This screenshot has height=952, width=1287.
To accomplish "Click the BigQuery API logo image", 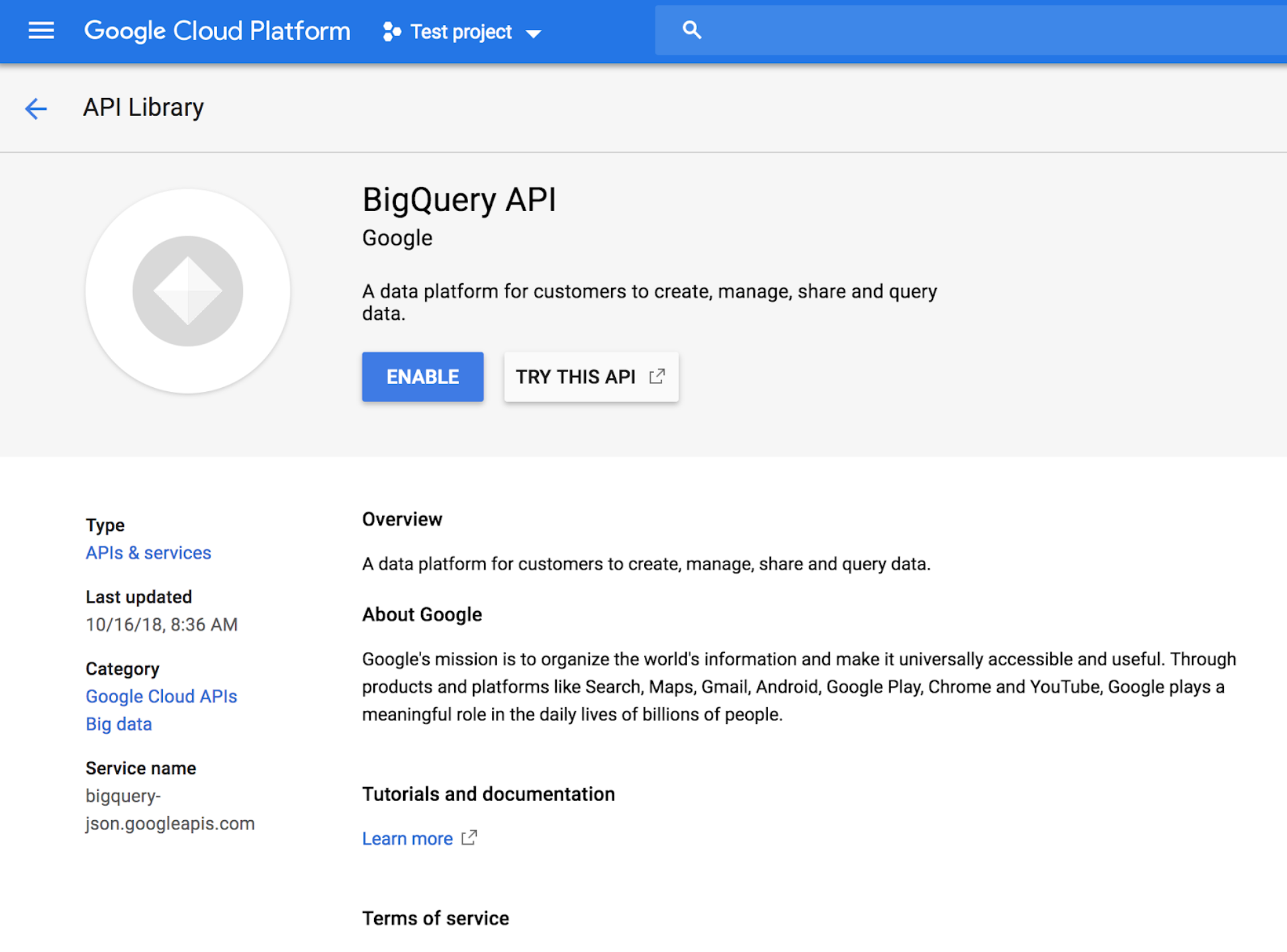I will click(188, 291).
